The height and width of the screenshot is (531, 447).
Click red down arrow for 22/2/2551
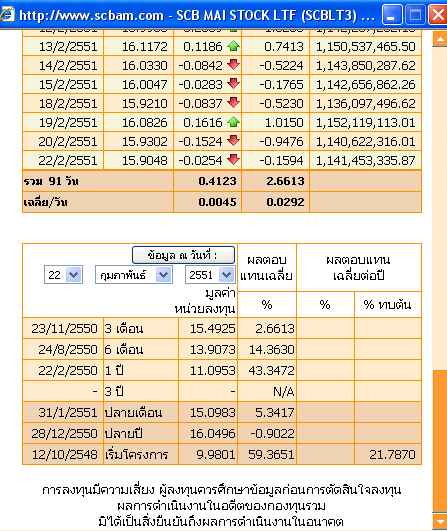click(233, 159)
